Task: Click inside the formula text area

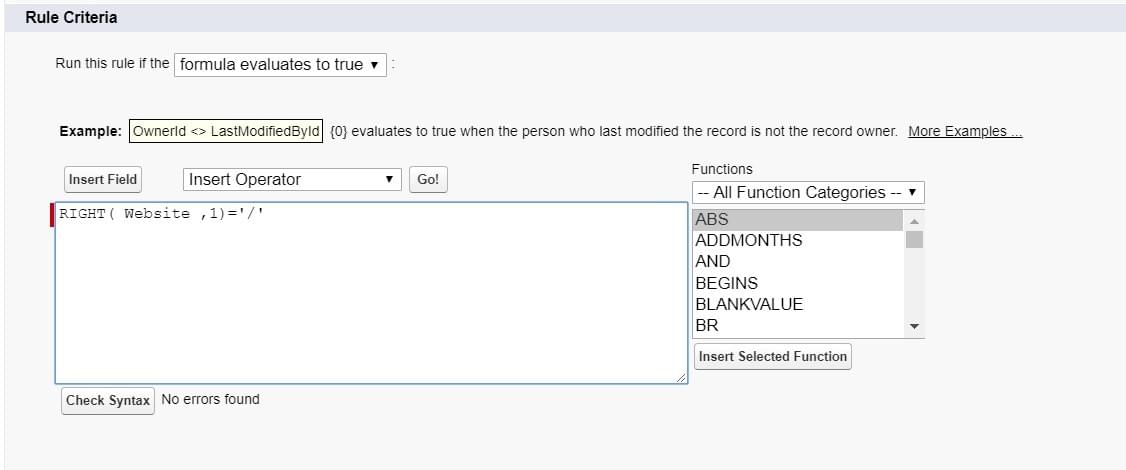Action: click(371, 292)
